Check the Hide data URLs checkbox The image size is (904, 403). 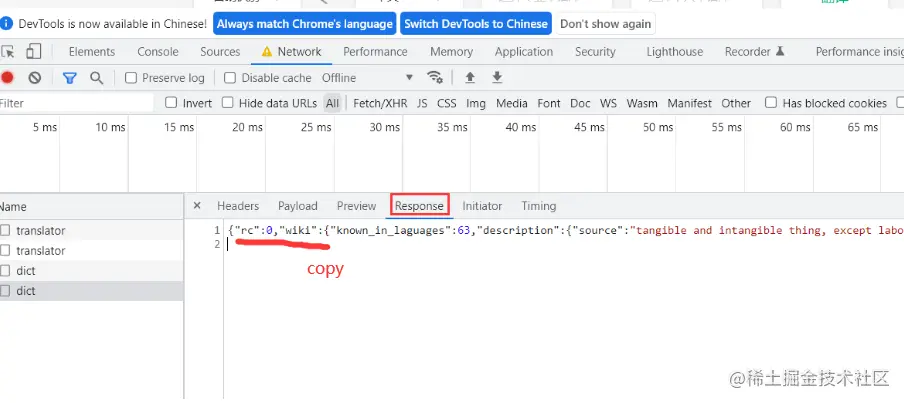(228, 103)
